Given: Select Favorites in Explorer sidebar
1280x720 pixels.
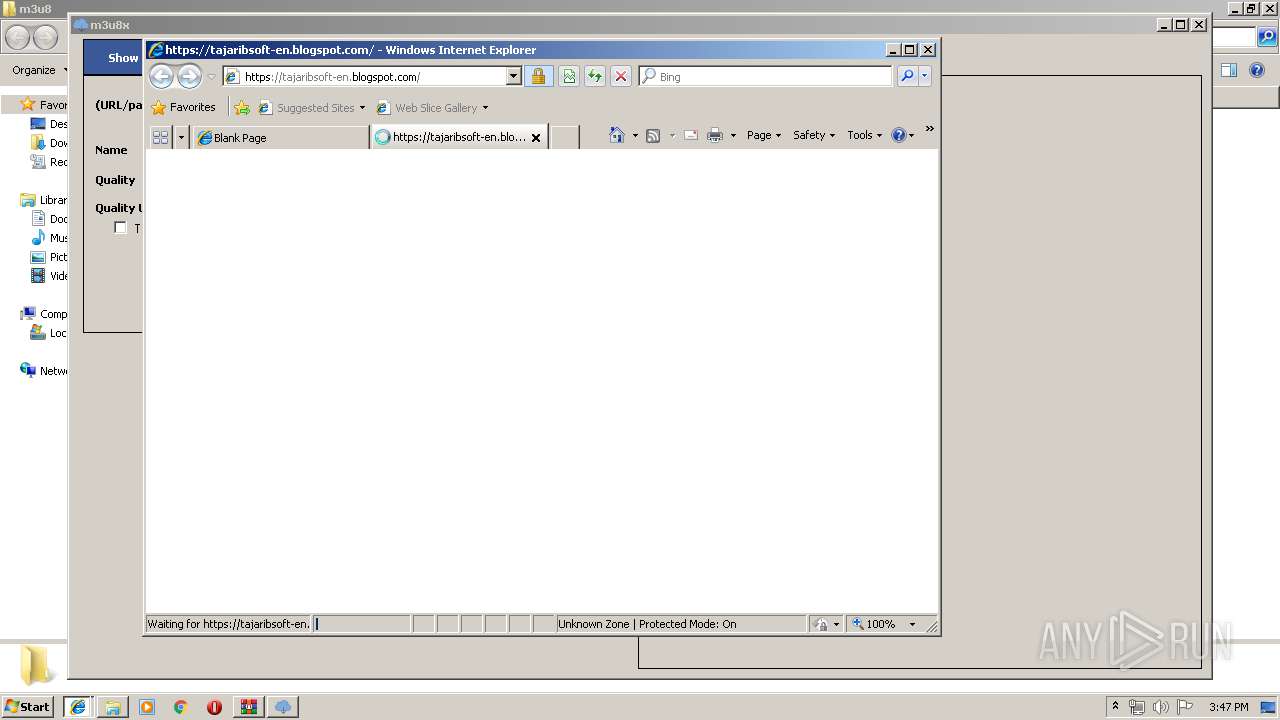Looking at the screenshot, I should pos(45,105).
